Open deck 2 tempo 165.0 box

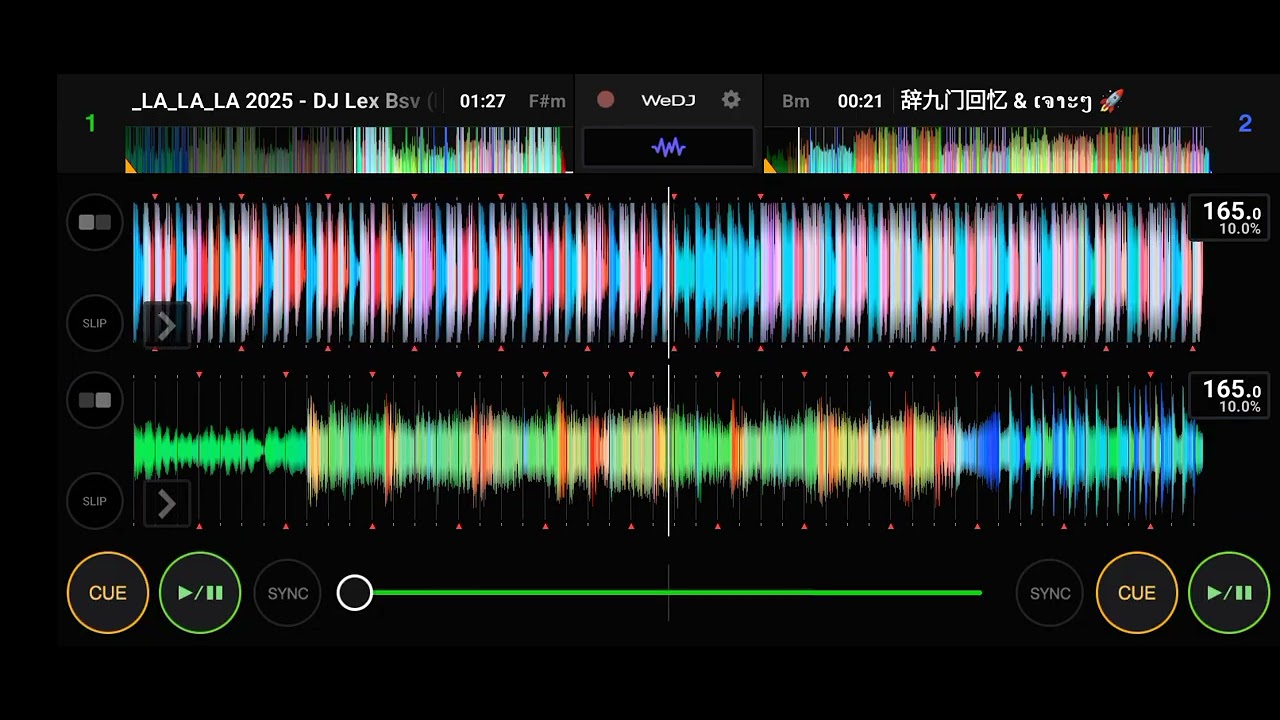coord(1228,396)
